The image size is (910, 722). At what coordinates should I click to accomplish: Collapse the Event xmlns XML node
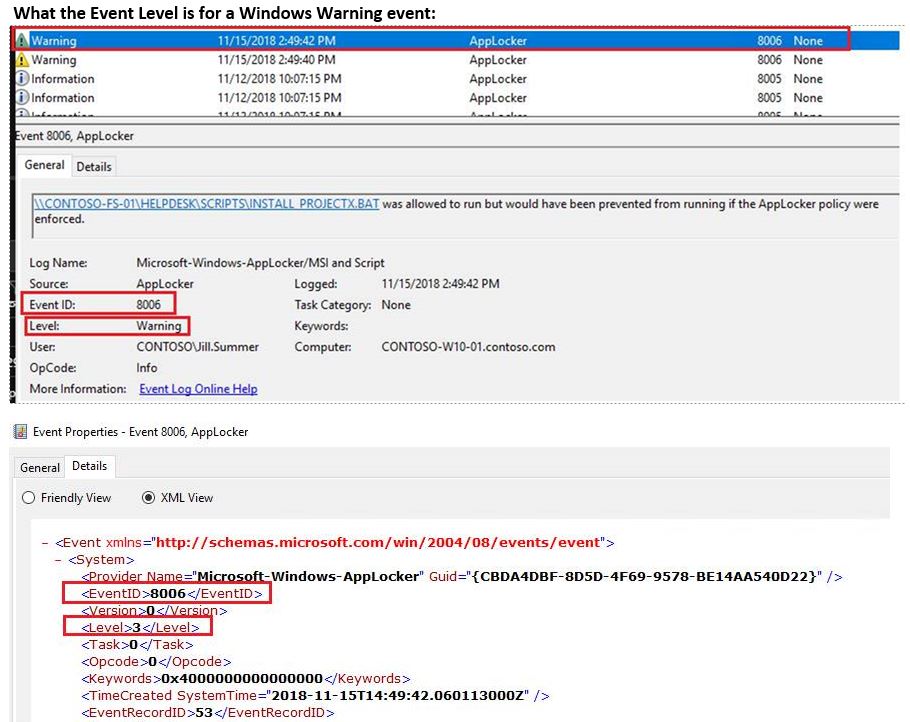45,543
